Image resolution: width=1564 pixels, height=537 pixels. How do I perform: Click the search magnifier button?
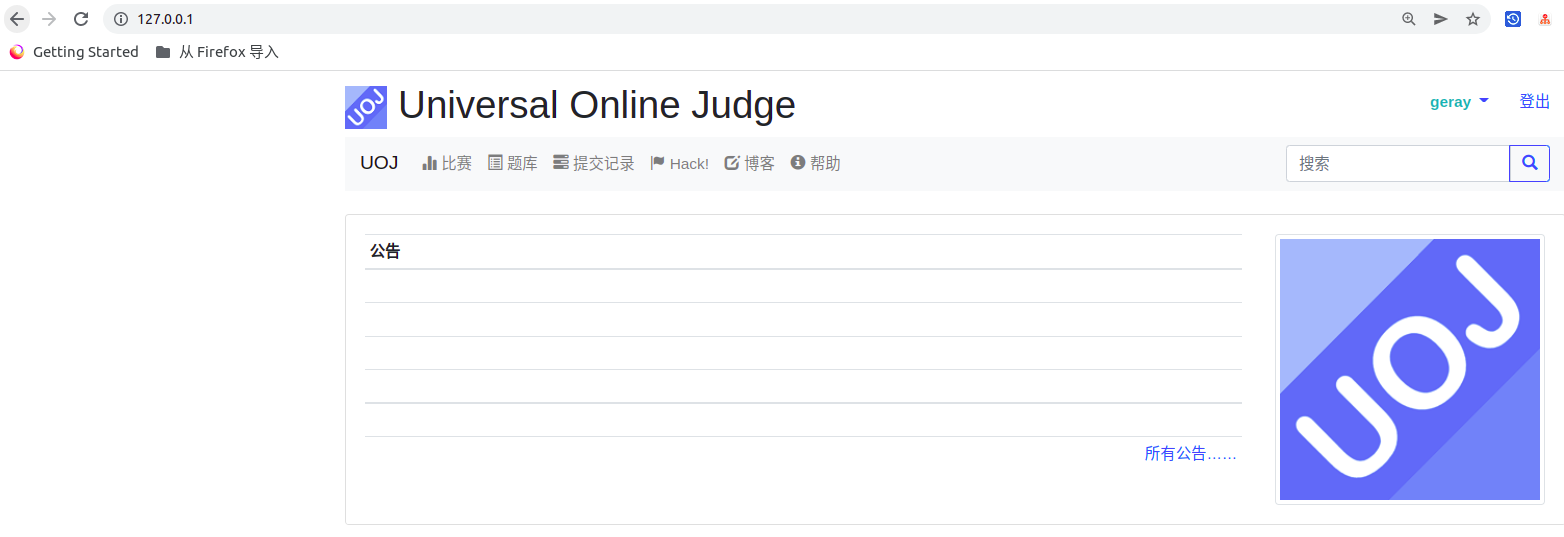click(x=1529, y=163)
